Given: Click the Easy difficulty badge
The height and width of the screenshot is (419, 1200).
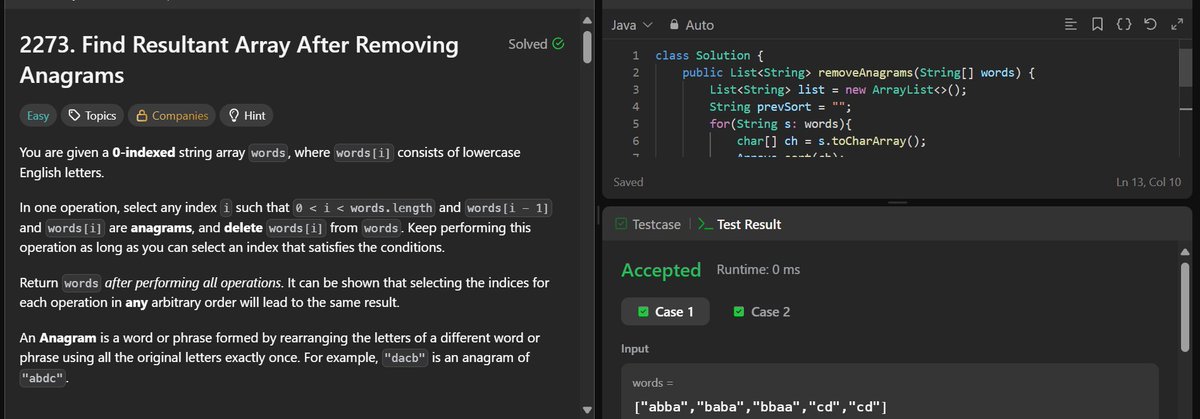Looking at the screenshot, I should coord(38,115).
